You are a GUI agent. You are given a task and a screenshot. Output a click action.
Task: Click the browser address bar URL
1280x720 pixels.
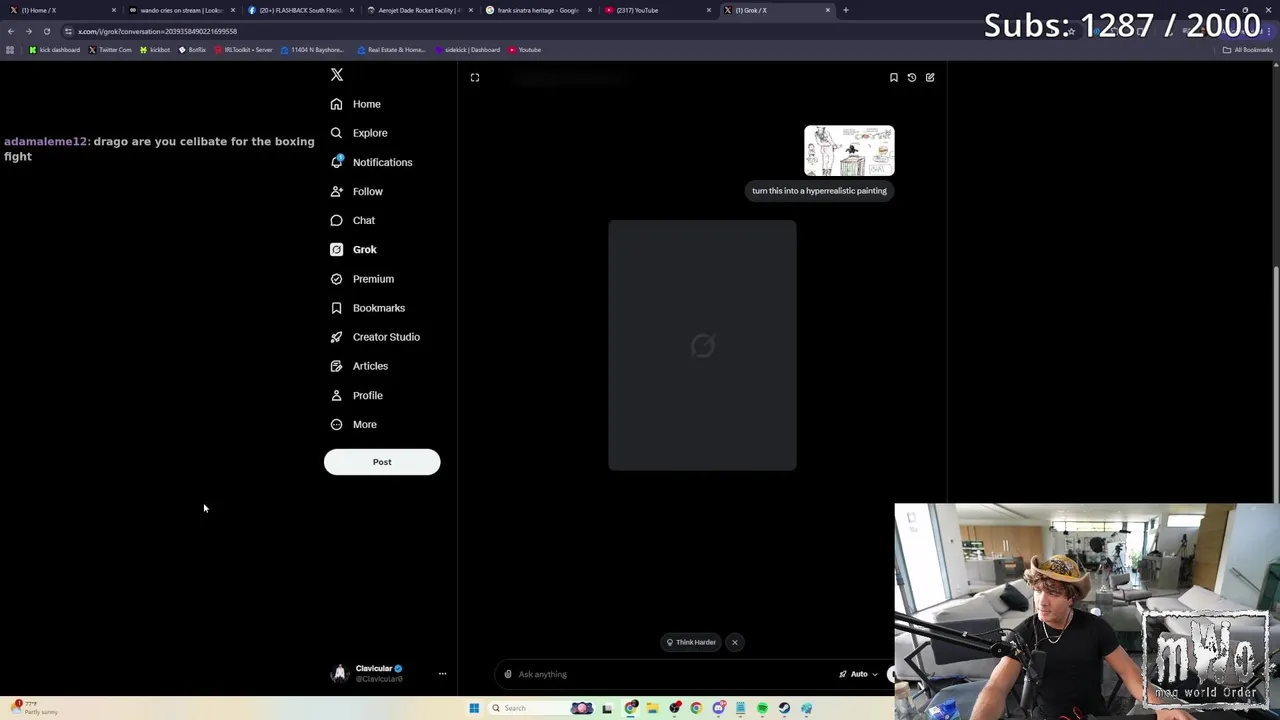pyautogui.click(x=157, y=31)
